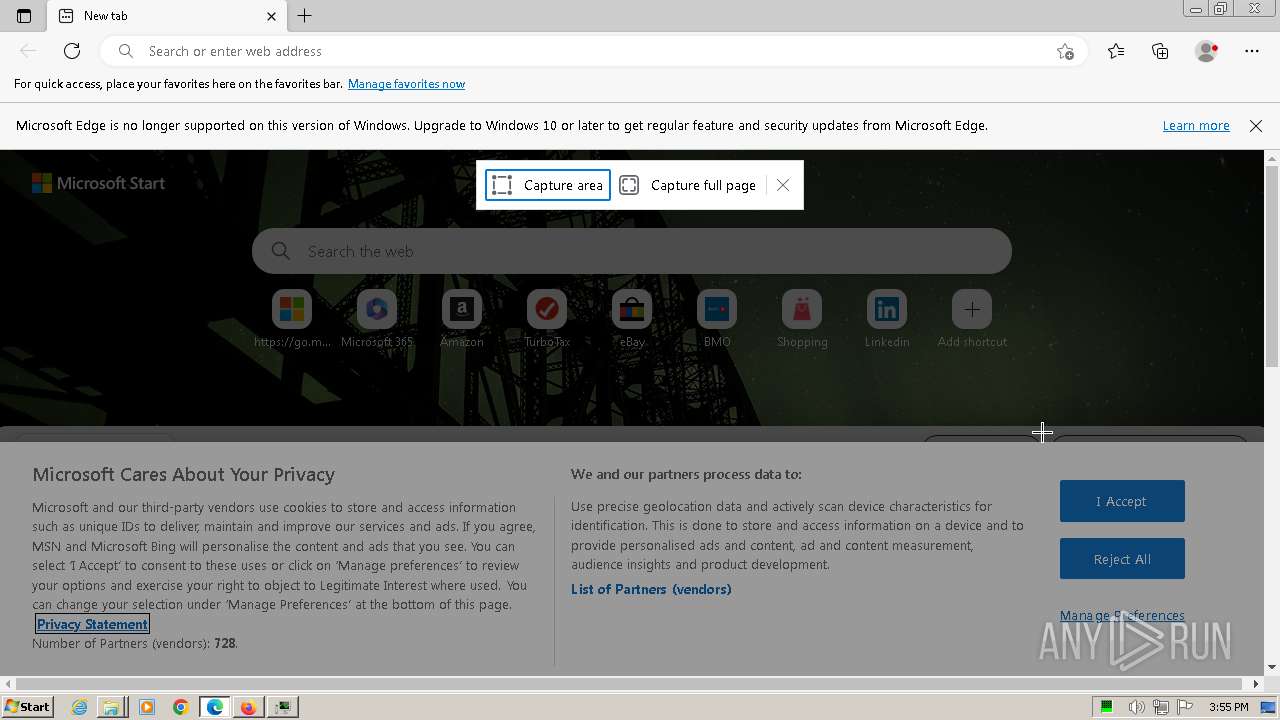Open Google Chrome from taskbar

tap(180, 707)
